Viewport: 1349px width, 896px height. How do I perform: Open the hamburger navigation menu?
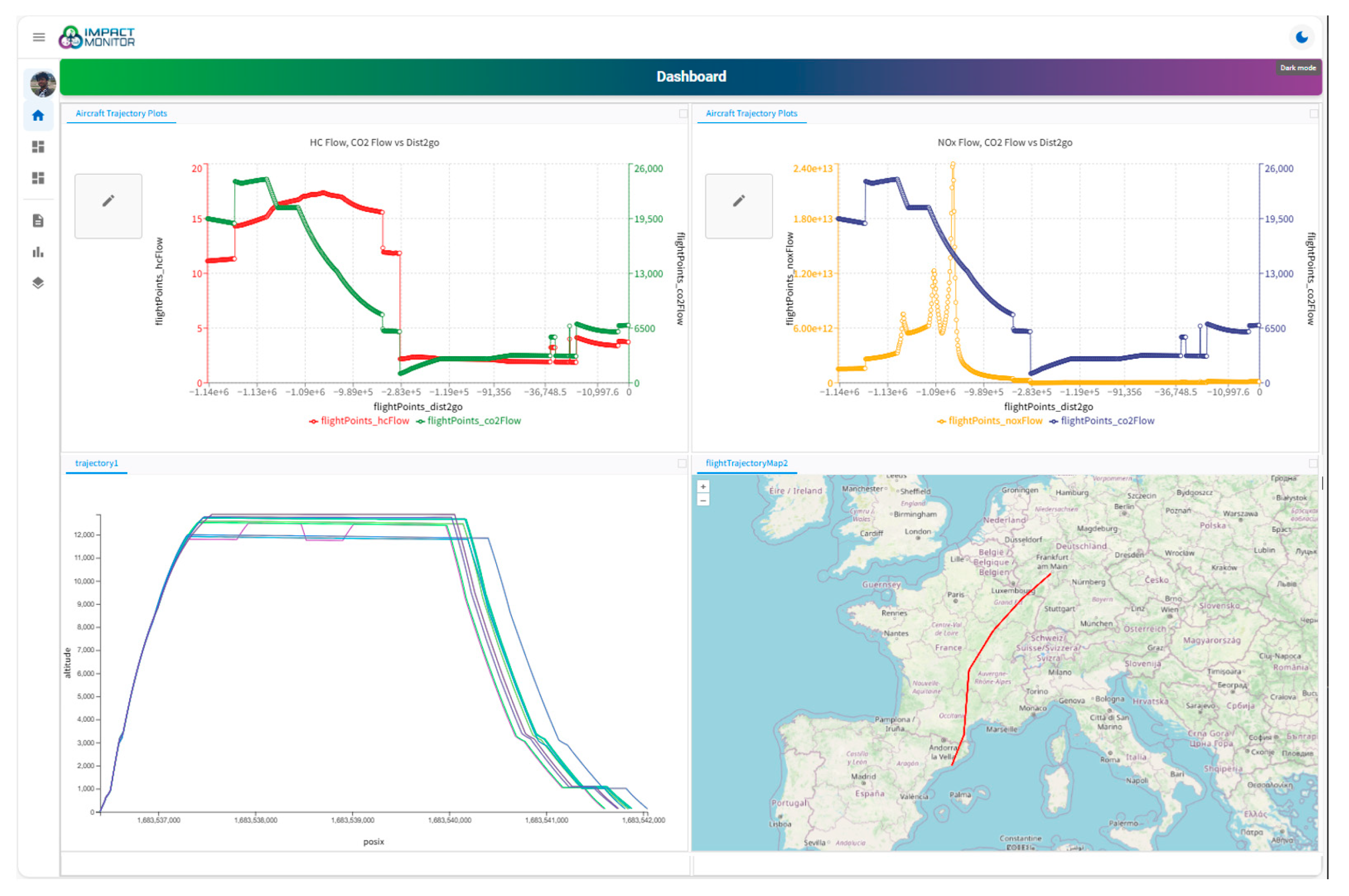39,38
